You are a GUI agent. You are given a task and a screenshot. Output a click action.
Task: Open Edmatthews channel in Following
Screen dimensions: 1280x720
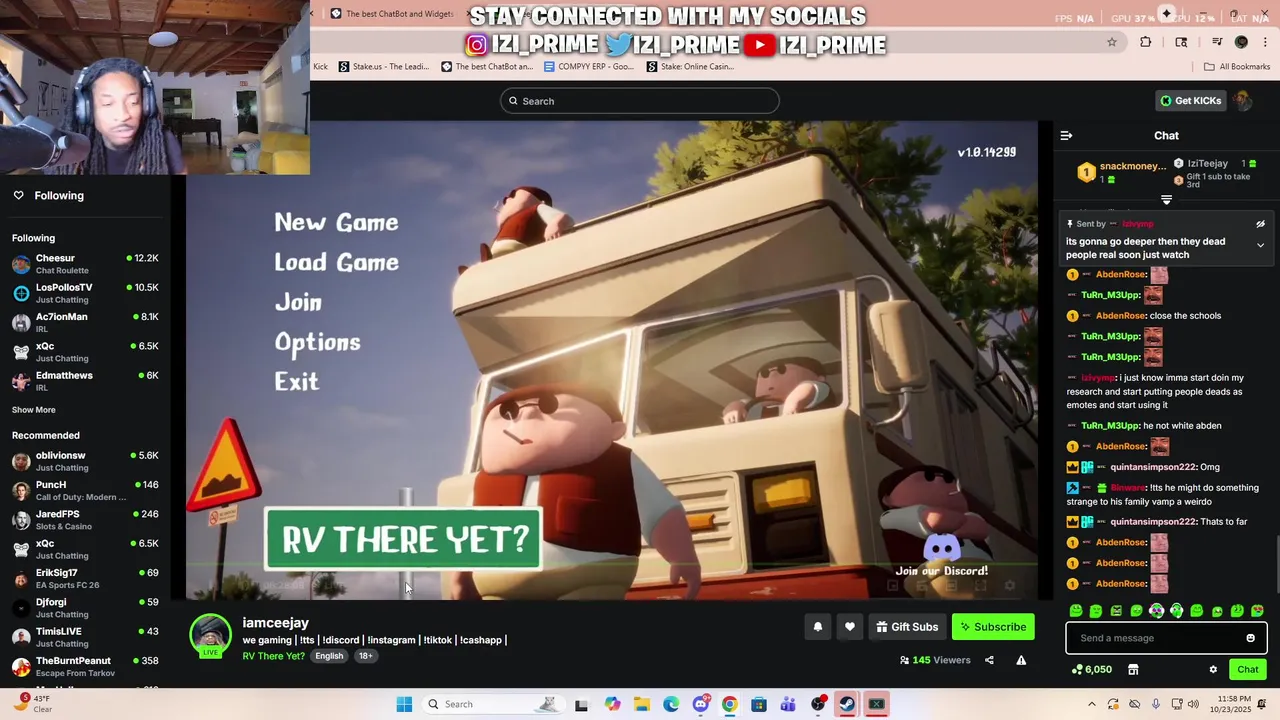pos(85,381)
